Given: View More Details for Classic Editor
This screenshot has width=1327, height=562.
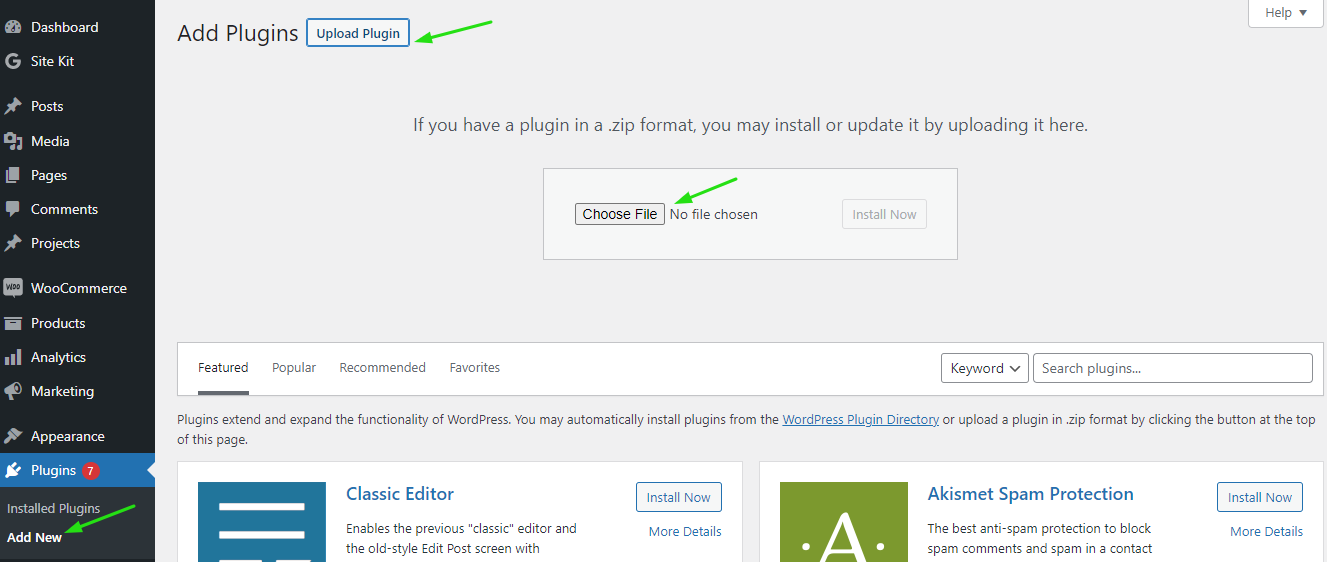Looking at the screenshot, I should [x=685, y=531].
